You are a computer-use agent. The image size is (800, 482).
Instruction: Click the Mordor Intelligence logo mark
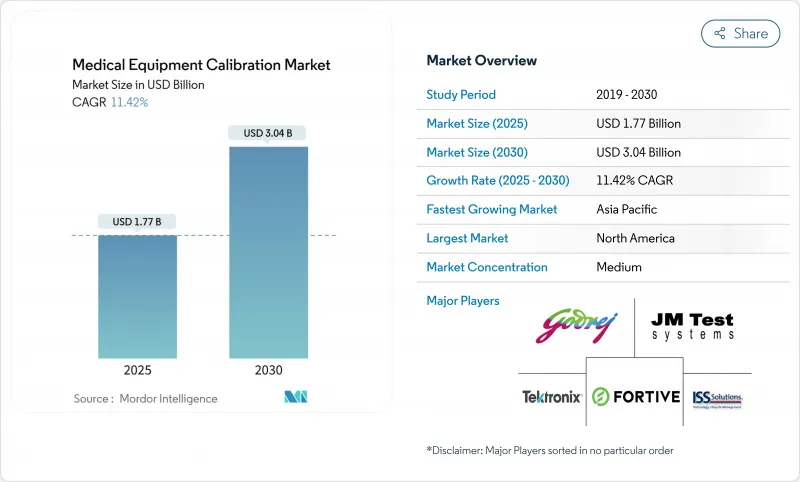(295, 397)
